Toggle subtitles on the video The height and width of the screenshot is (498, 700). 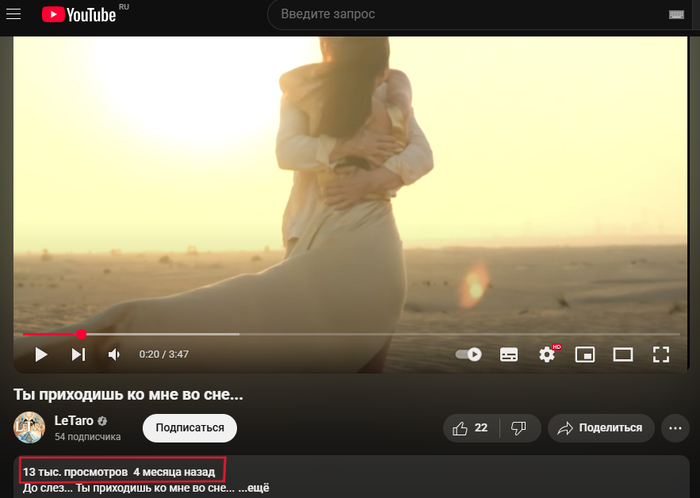tap(509, 354)
